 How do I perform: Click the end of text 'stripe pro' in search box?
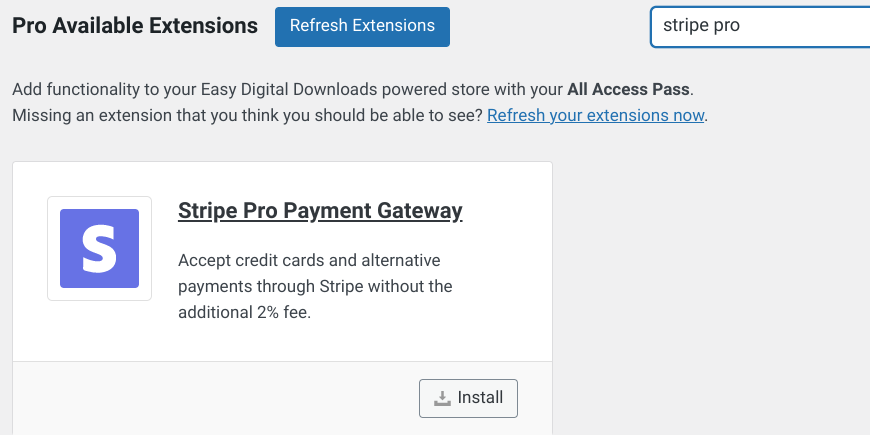pos(740,26)
